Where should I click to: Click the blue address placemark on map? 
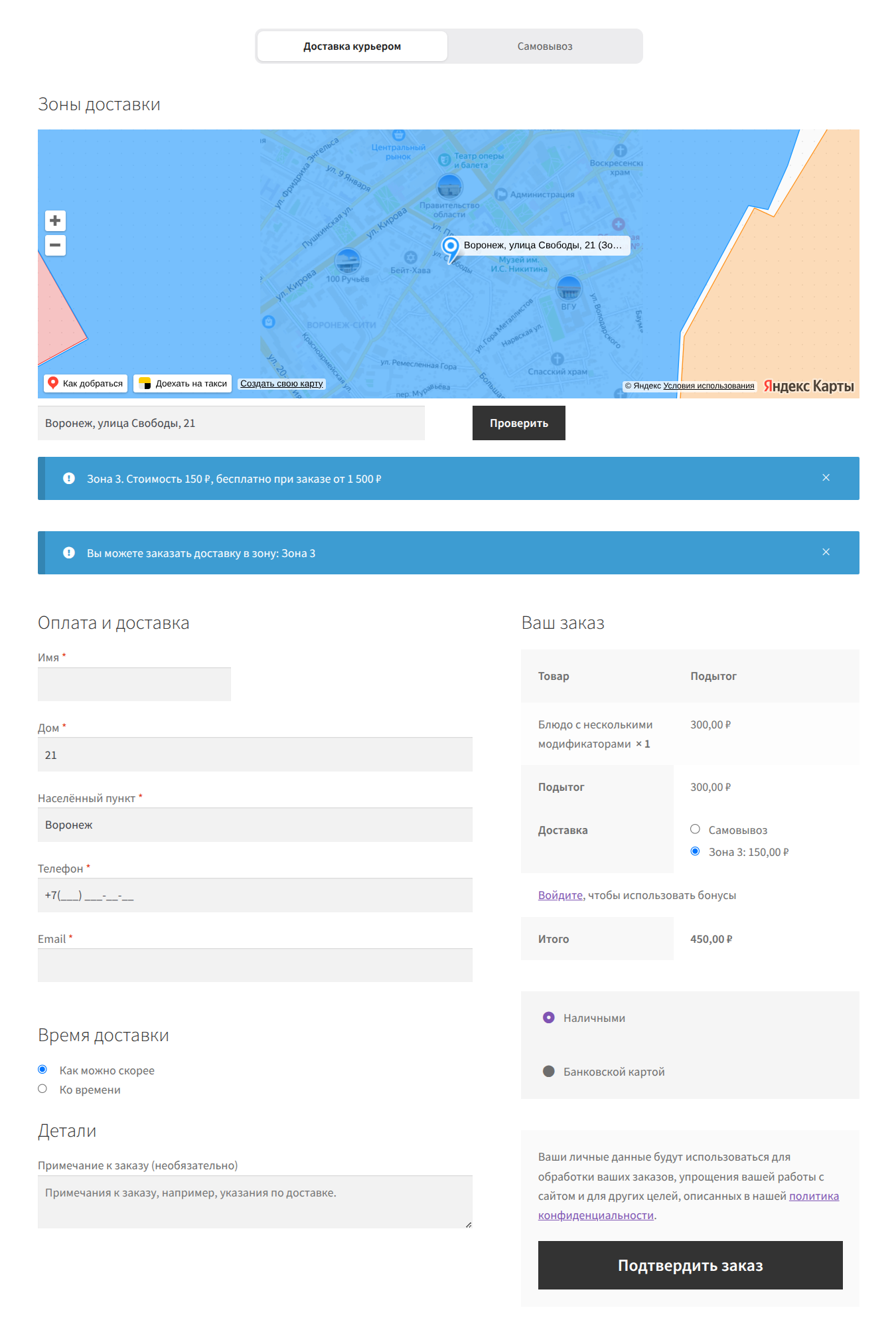(451, 249)
